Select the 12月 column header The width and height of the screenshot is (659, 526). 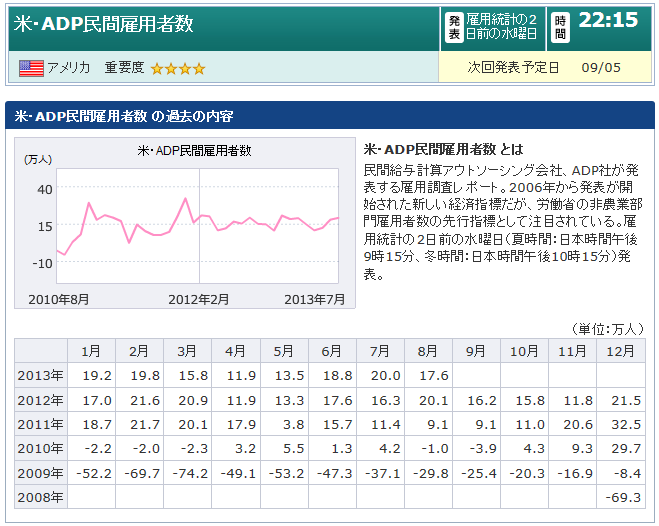[x=621, y=351]
